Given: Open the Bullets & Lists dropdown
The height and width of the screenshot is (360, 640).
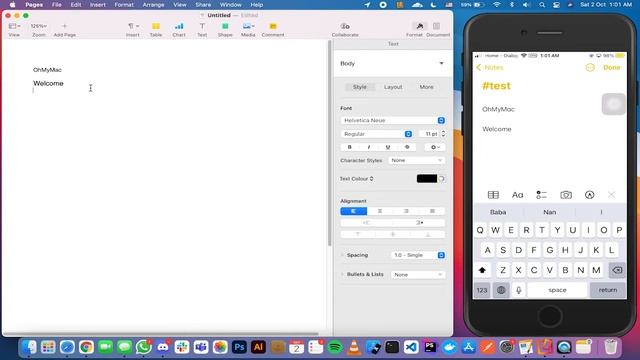Looking at the screenshot, I should 418,275.
